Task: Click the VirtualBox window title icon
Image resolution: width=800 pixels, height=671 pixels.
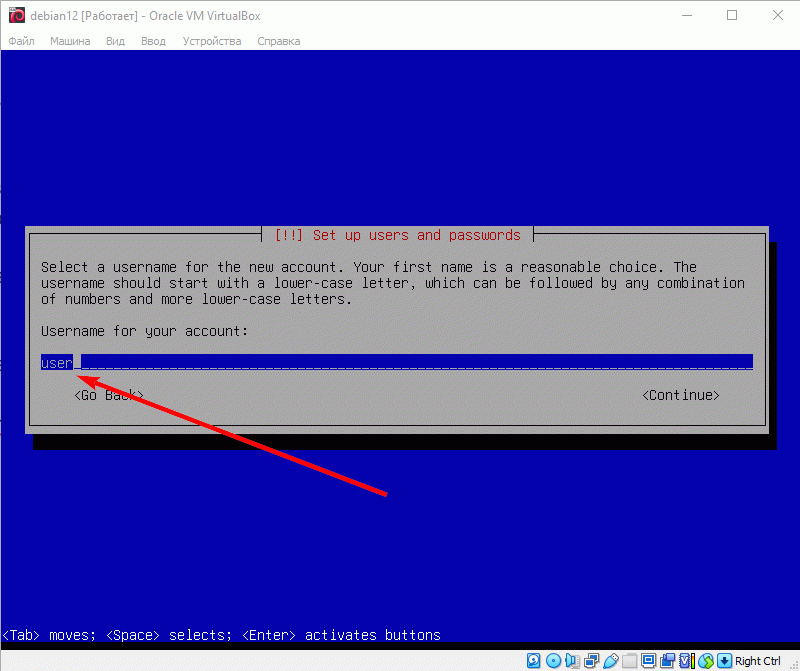Action: [x=16, y=16]
